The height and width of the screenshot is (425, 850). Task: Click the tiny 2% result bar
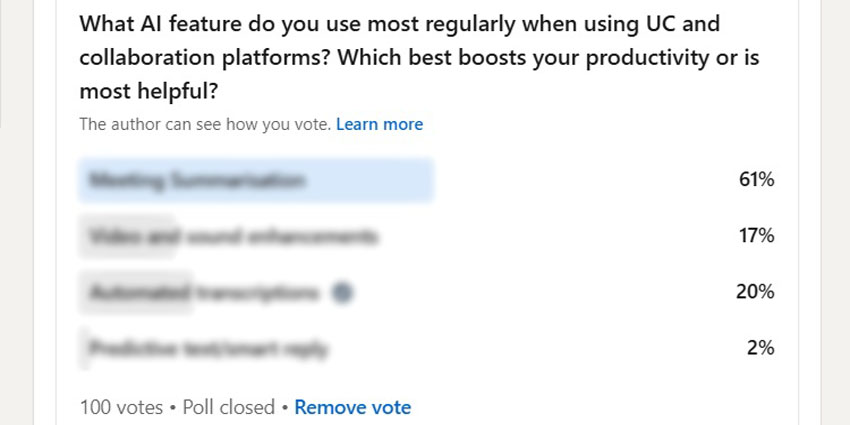point(83,349)
